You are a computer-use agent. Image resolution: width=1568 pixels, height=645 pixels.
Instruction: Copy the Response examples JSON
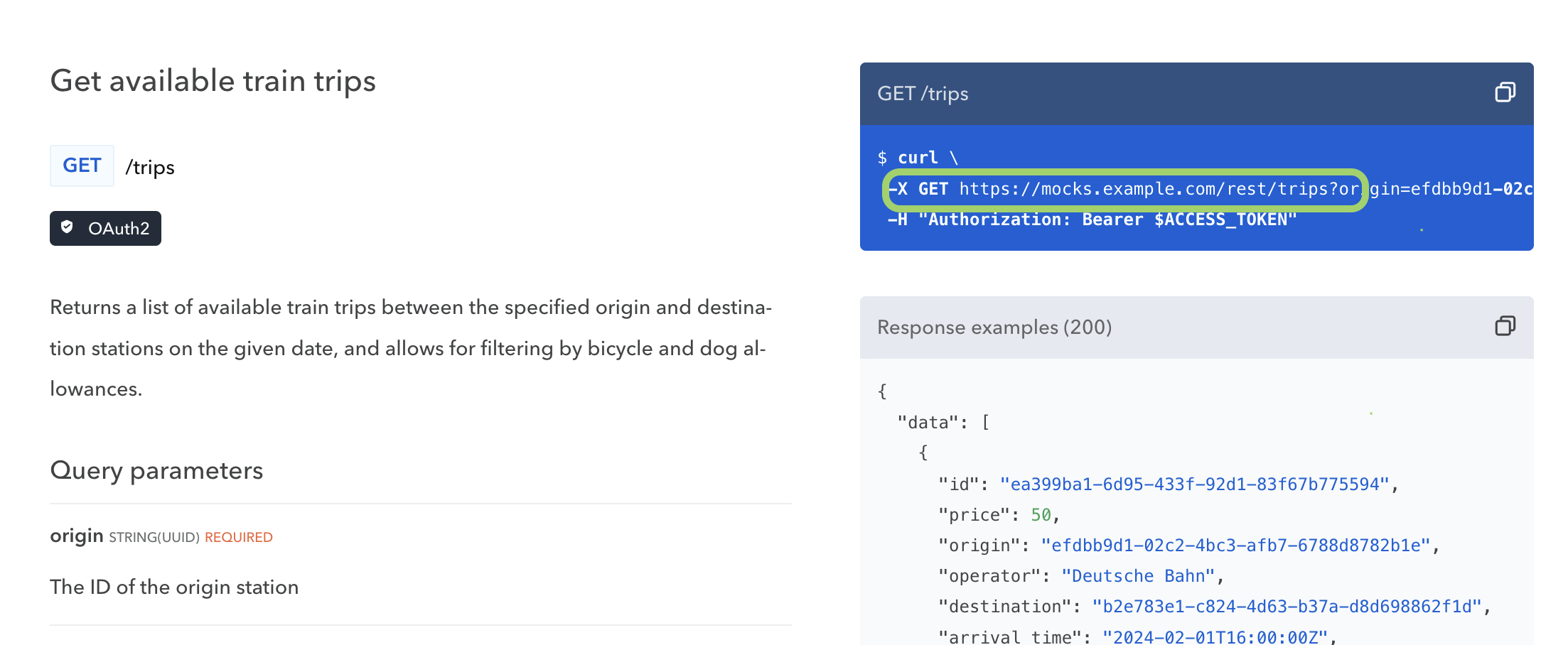coord(1505,326)
